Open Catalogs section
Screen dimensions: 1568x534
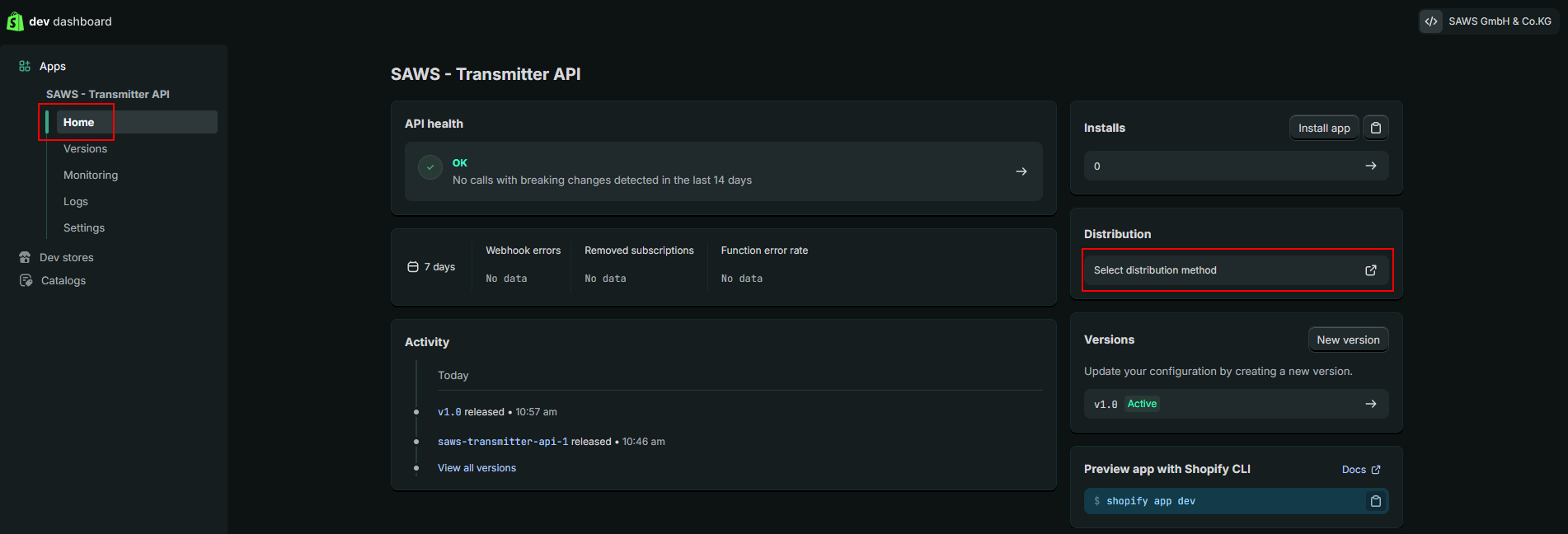(63, 280)
